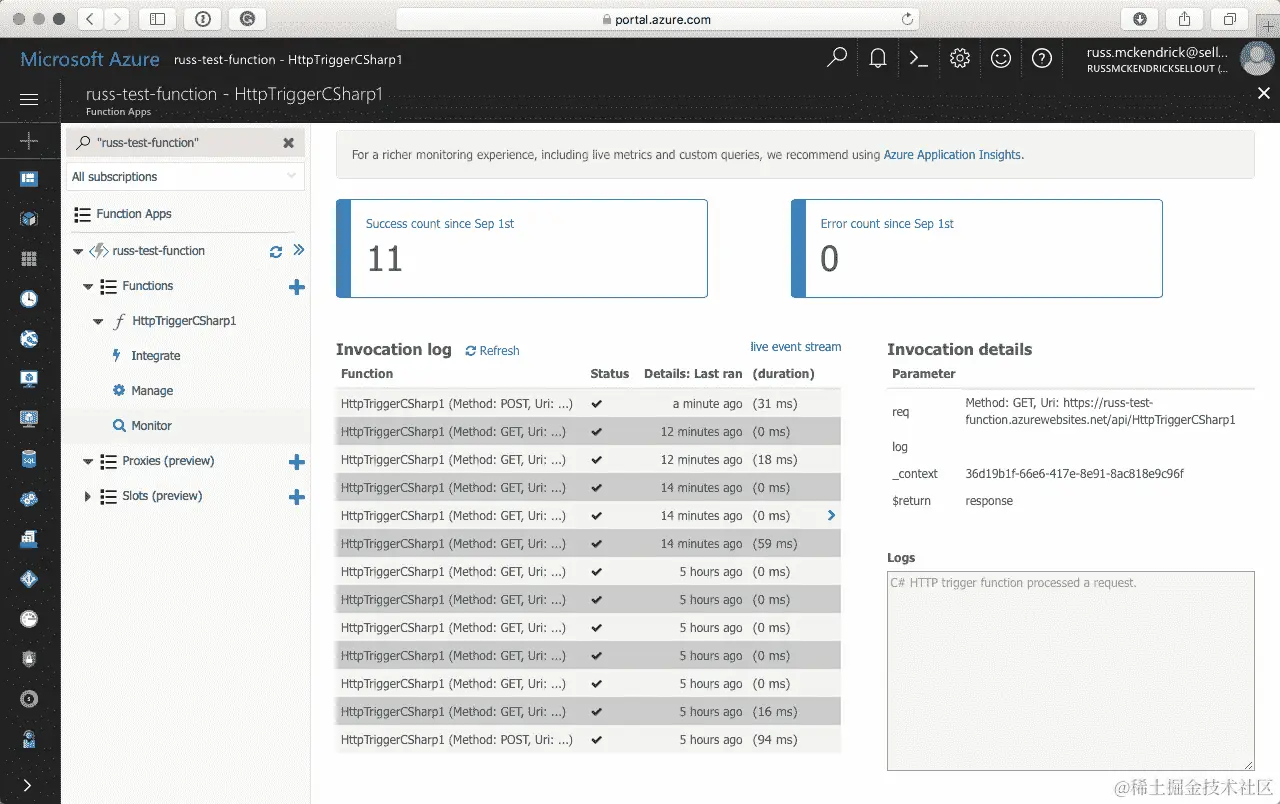This screenshot has height=804, width=1280.
Task: Click the double-chevron beside russ-test-function
Action: (x=298, y=250)
